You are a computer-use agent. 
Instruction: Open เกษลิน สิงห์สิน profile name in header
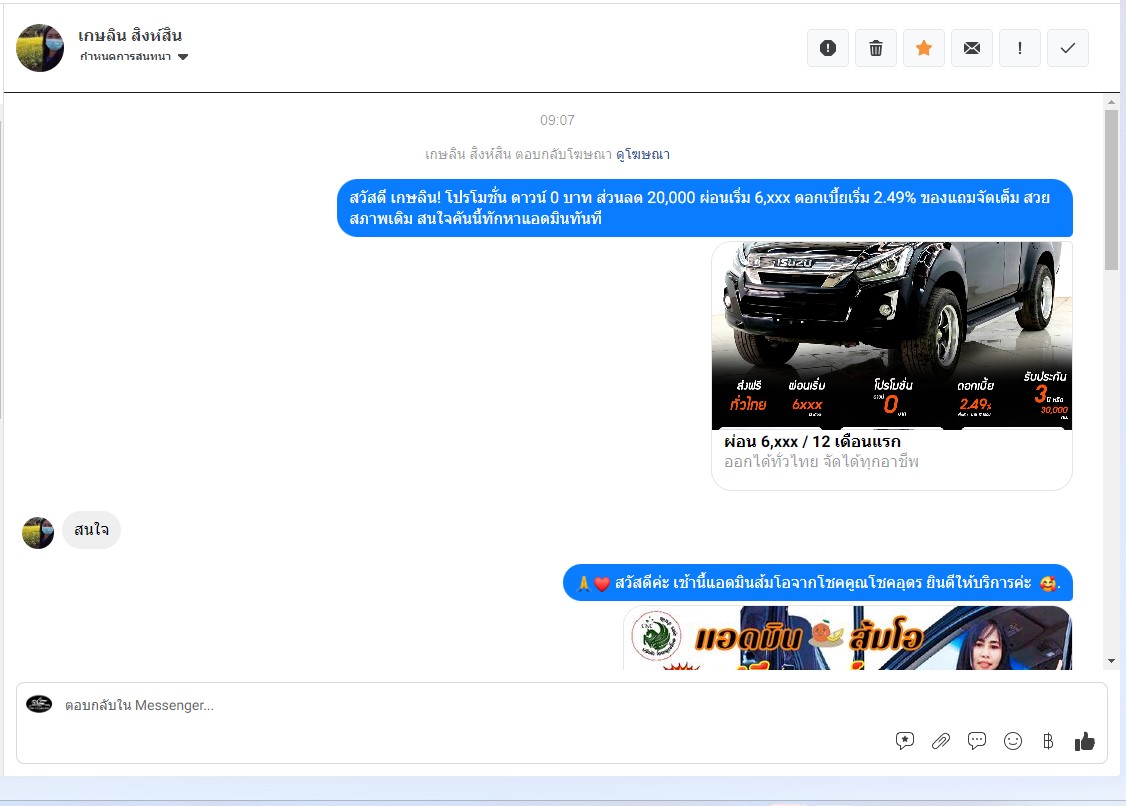(130, 36)
